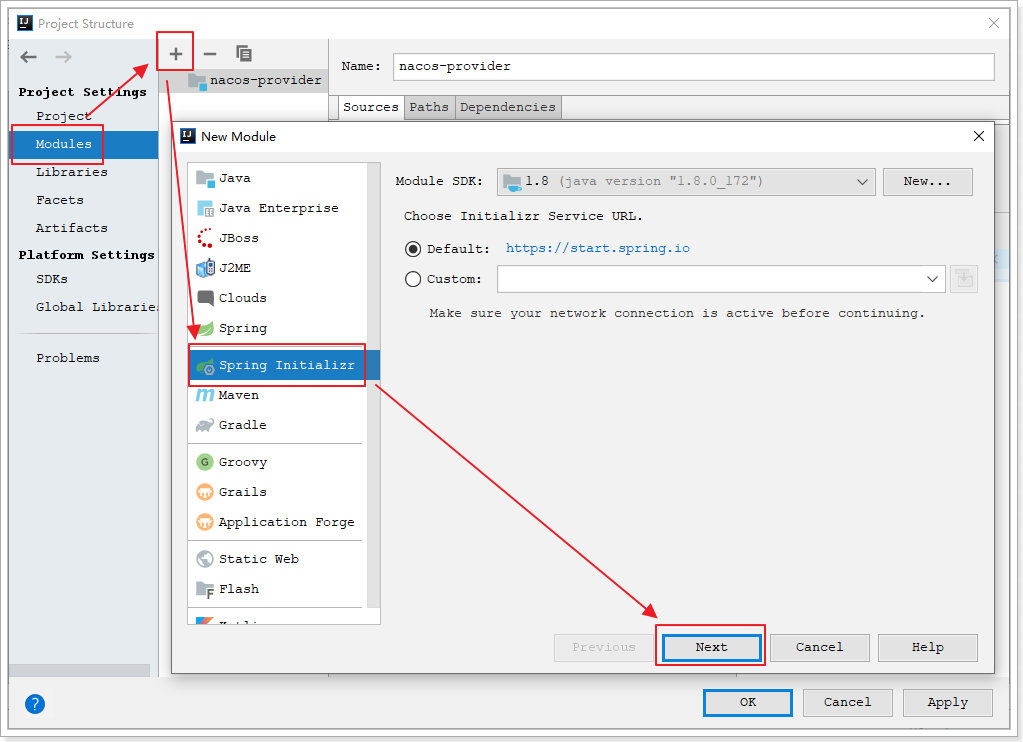The image size is (1023, 742).
Task: Open Modules settings section
Action: (84, 144)
